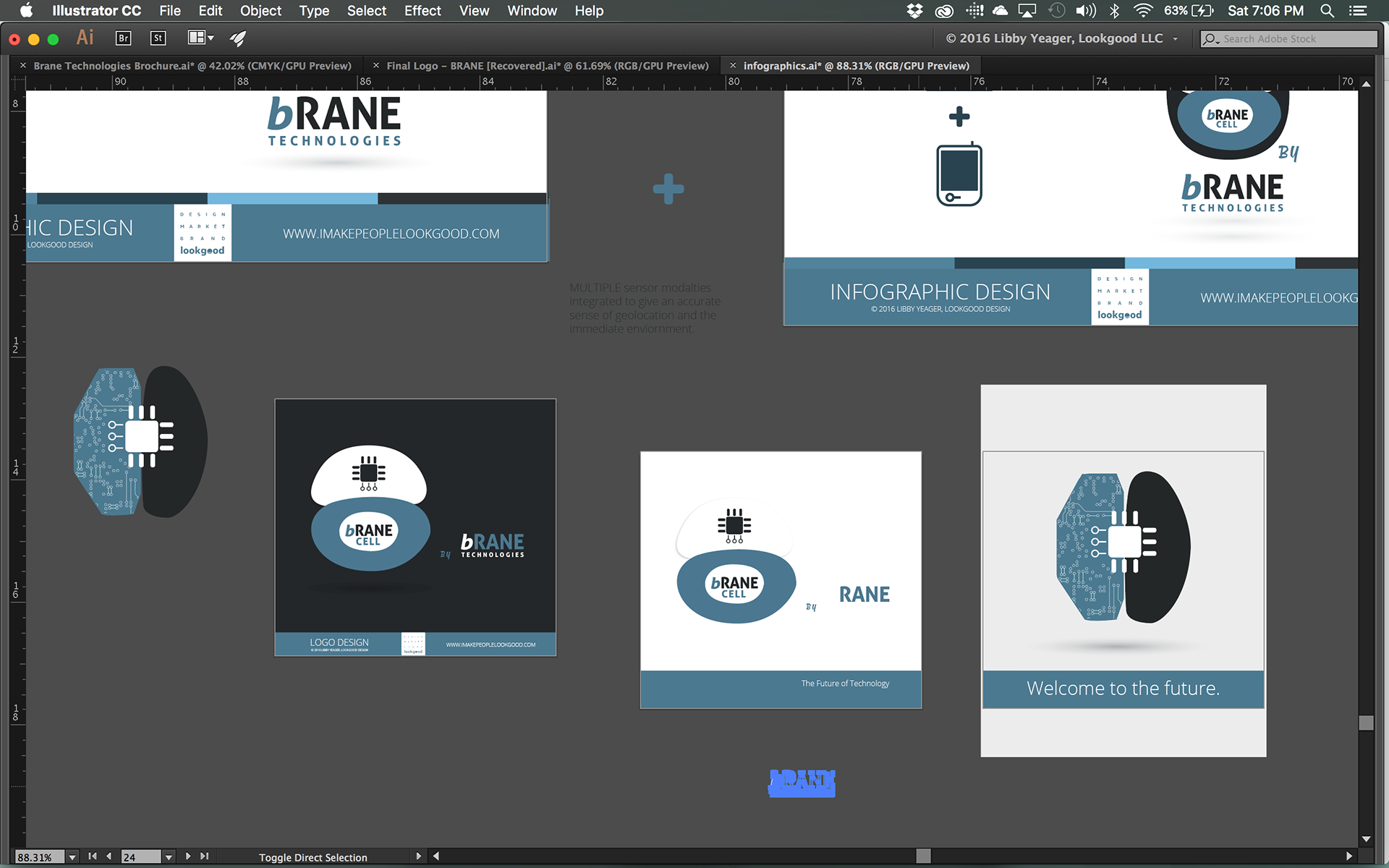The height and width of the screenshot is (868, 1389).
Task: Click the horizontal scrollbar thumb
Action: tap(923, 856)
